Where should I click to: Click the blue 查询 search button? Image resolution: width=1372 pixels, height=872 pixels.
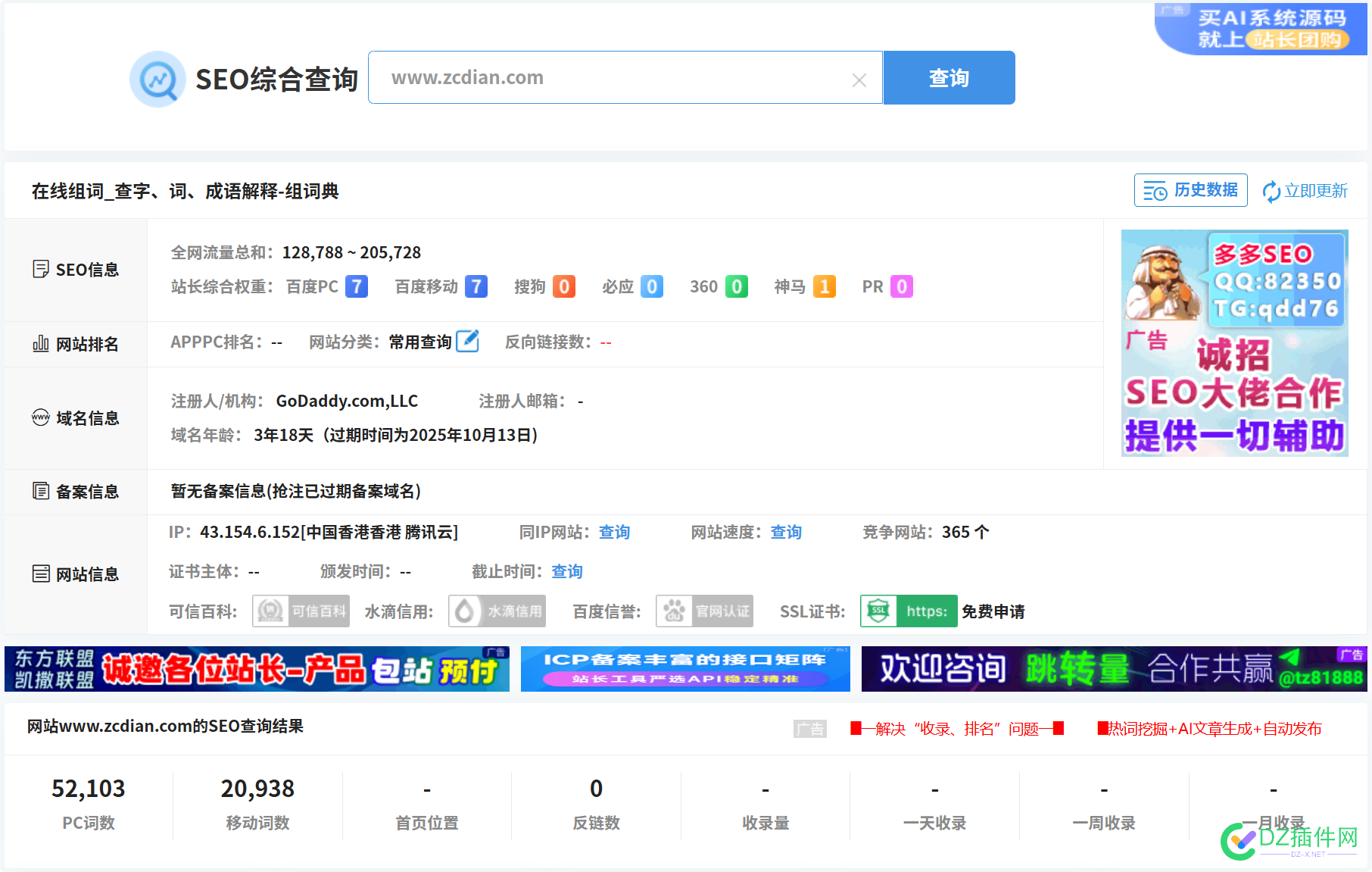tap(949, 77)
